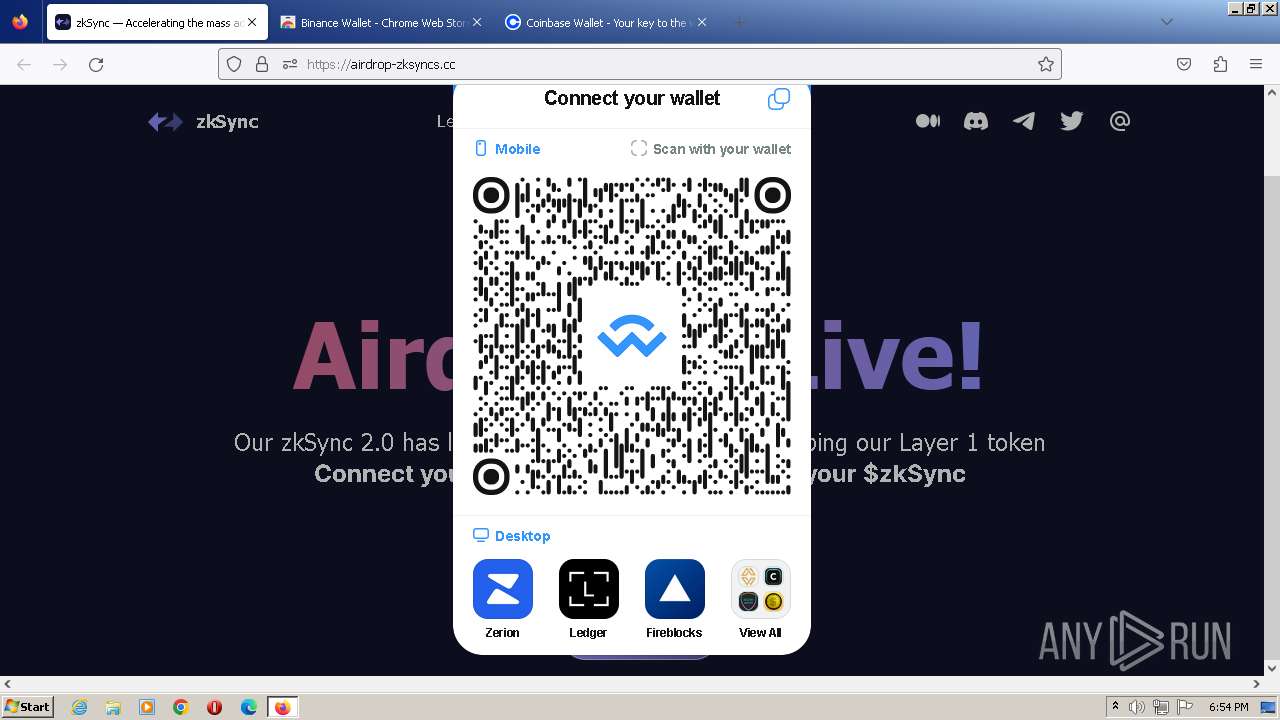Open zkSync Medium page icon
This screenshot has height=720, width=1280.
point(928,121)
